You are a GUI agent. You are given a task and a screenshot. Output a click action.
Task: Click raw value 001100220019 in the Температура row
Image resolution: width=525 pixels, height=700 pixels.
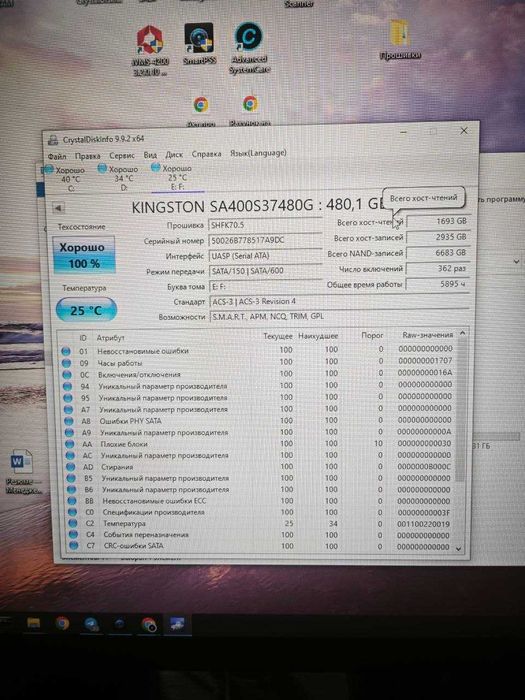(x=424, y=524)
